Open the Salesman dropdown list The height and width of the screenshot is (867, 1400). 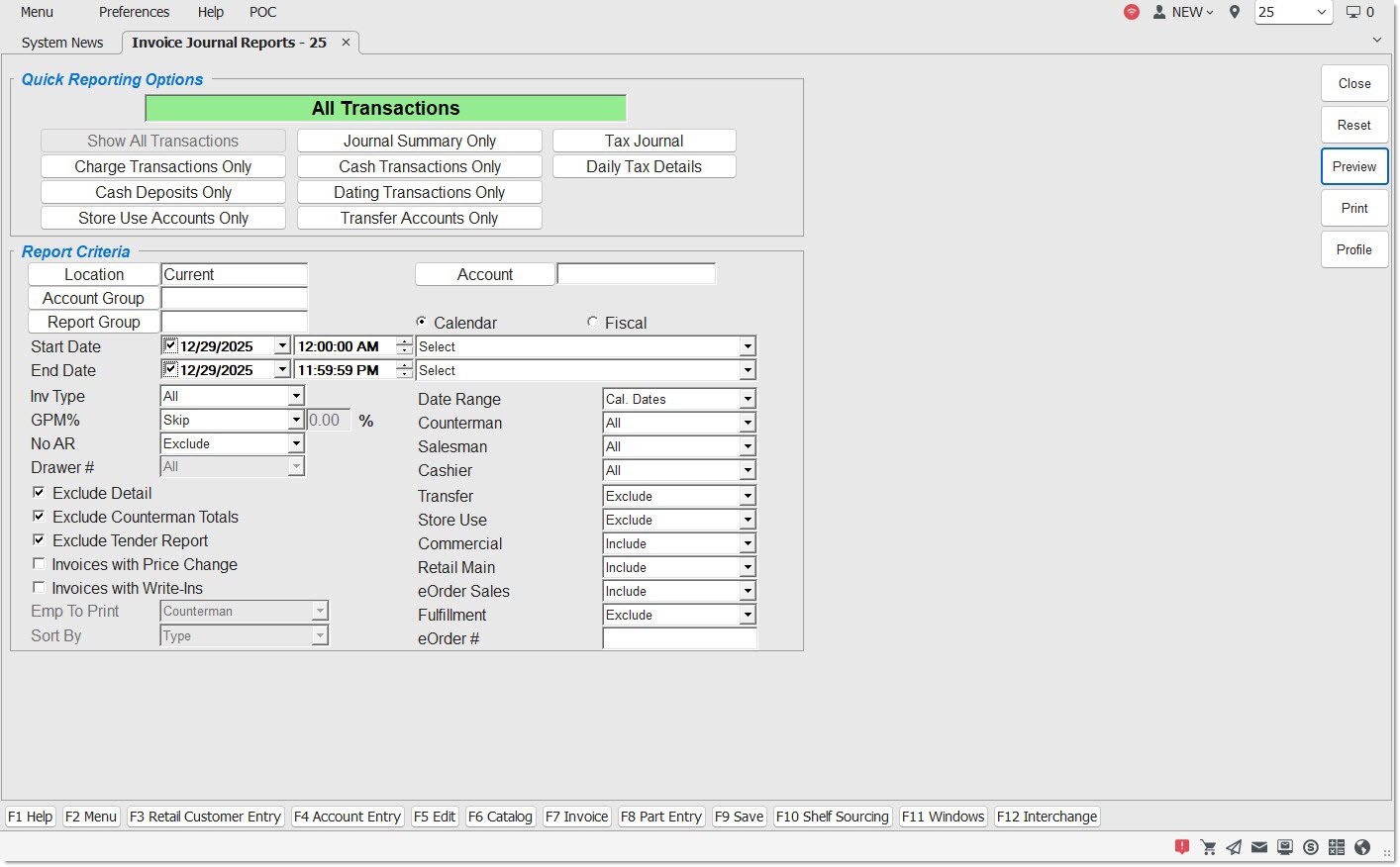748,446
